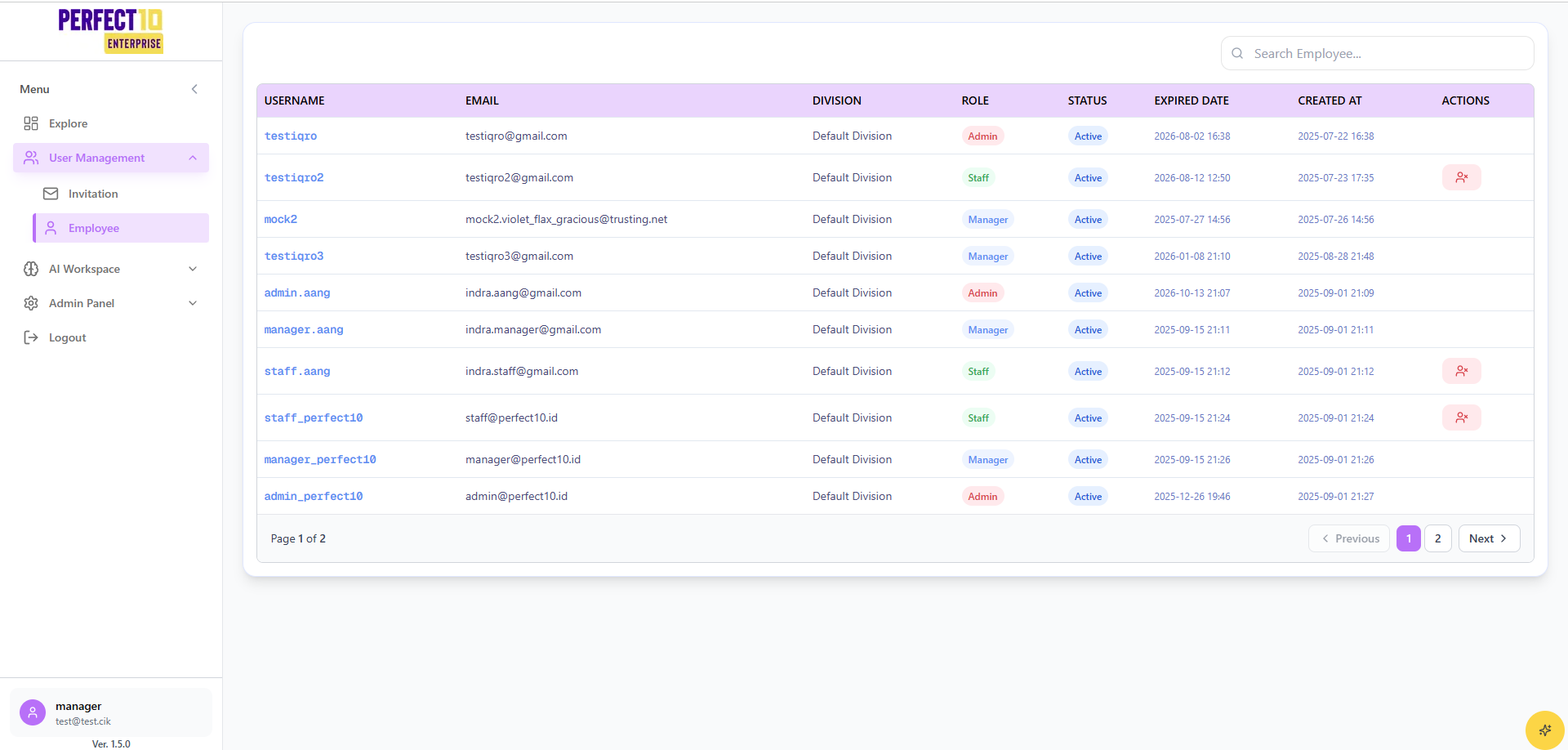Image resolution: width=1568 pixels, height=750 pixels.
Task: Expand the Admin Panel chevron
Action: point(193,303)
